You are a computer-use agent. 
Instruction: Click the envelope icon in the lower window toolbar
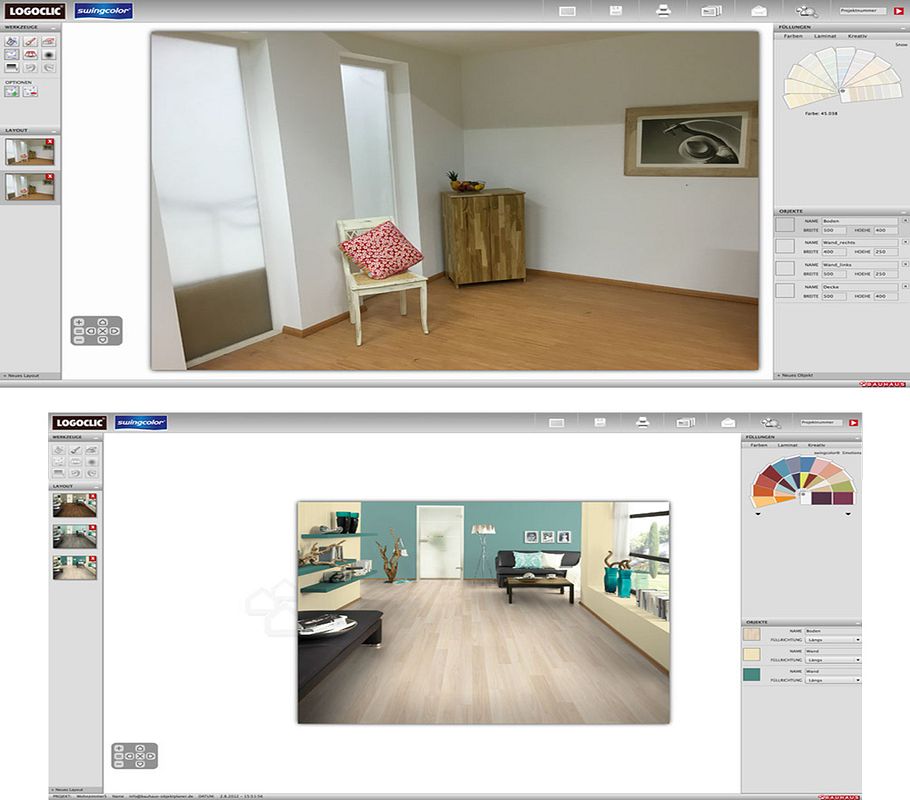(729, 422)
